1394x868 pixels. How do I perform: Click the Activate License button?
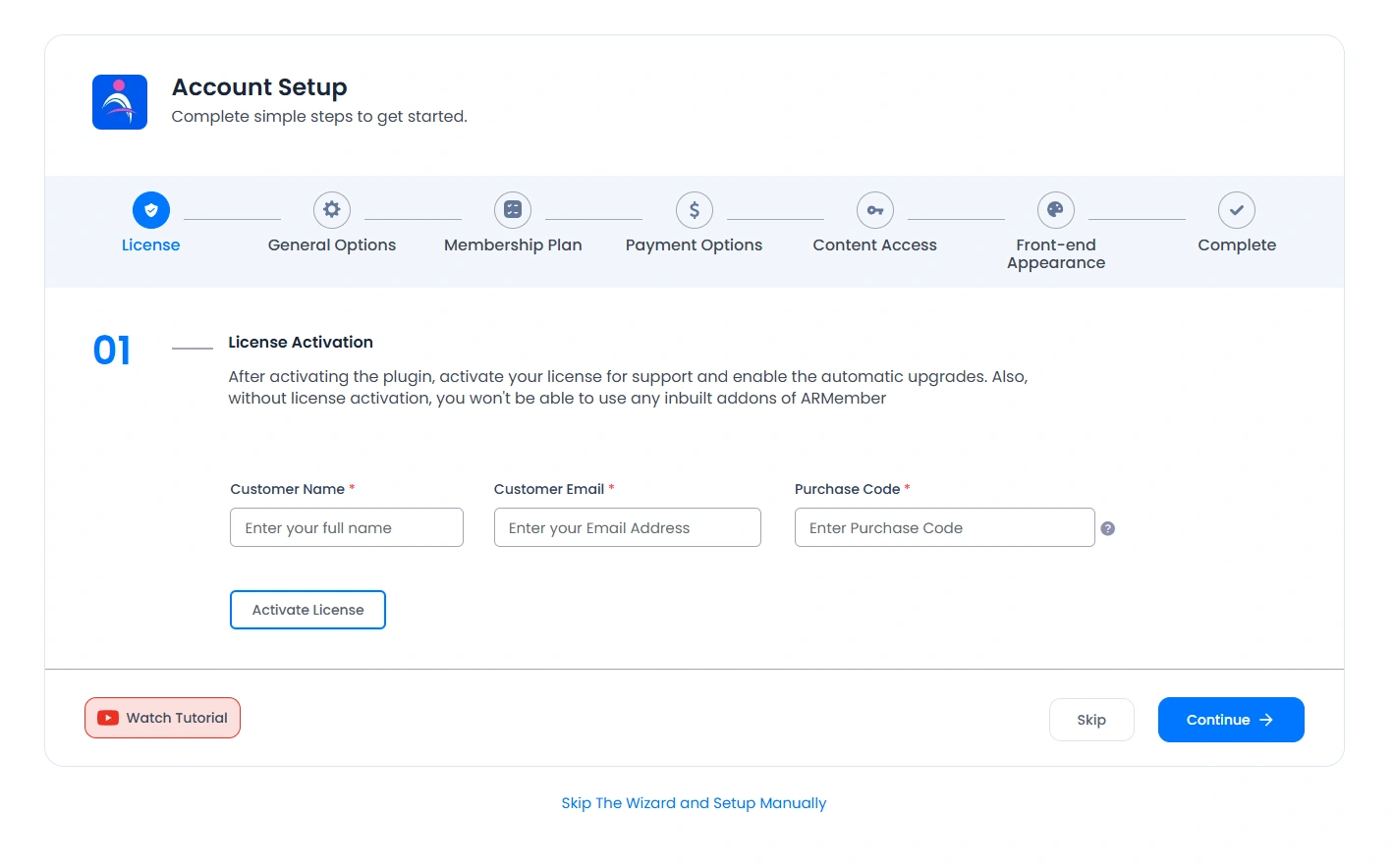[x=307, y=609]
